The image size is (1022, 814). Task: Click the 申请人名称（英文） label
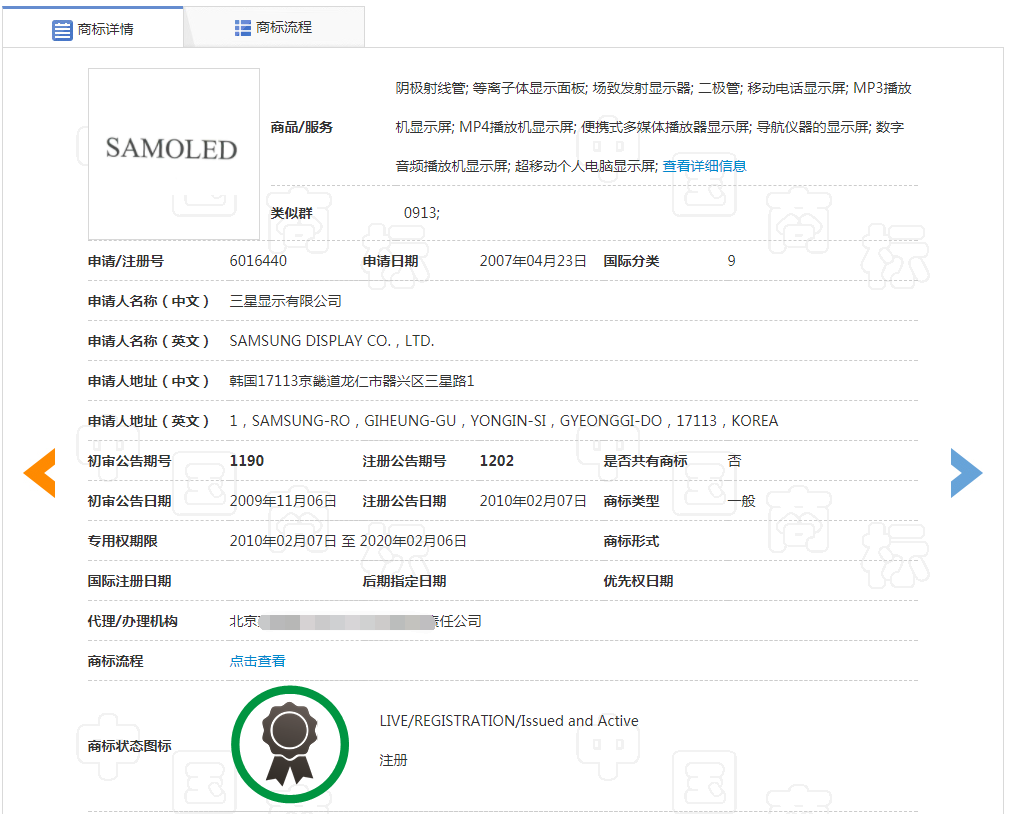tap(149, 341)
